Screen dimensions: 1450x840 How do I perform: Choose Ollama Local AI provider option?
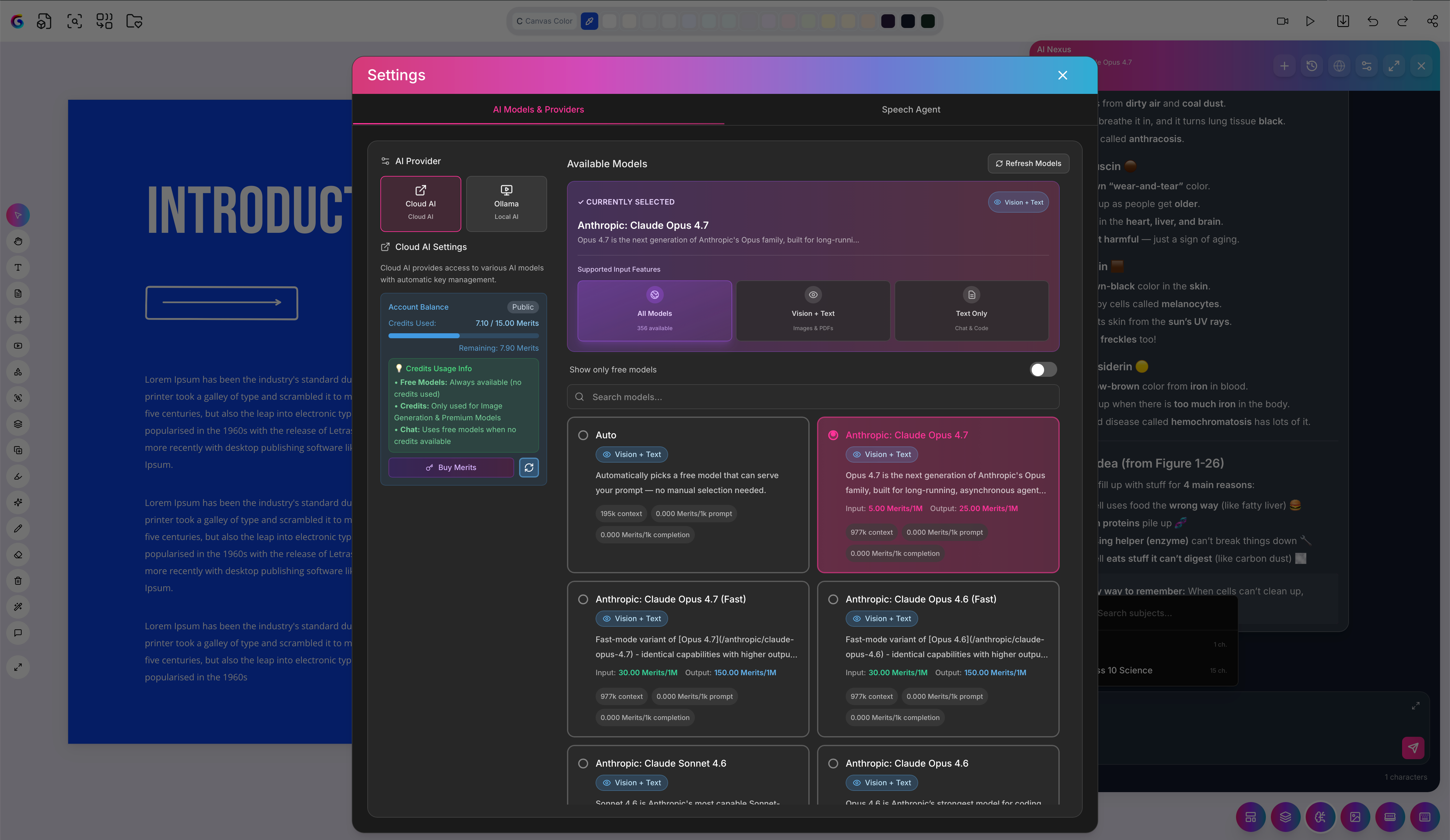point(506,204)
